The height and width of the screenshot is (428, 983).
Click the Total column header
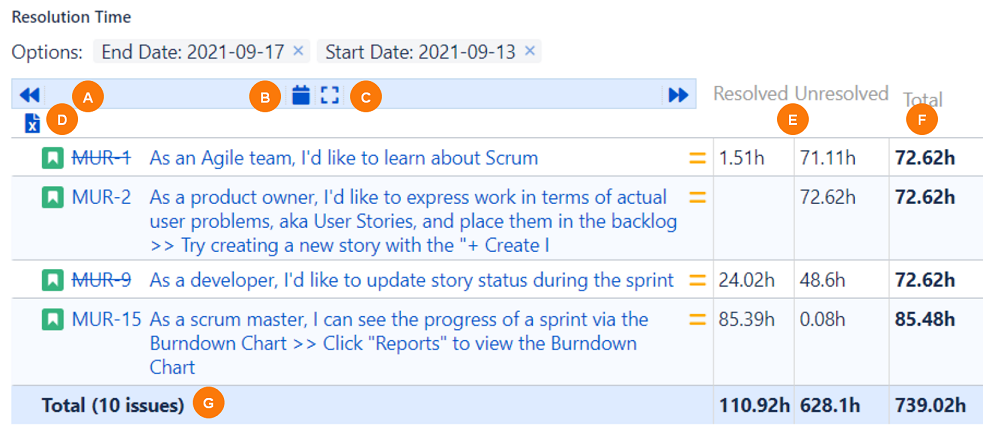tap(923, 99)
